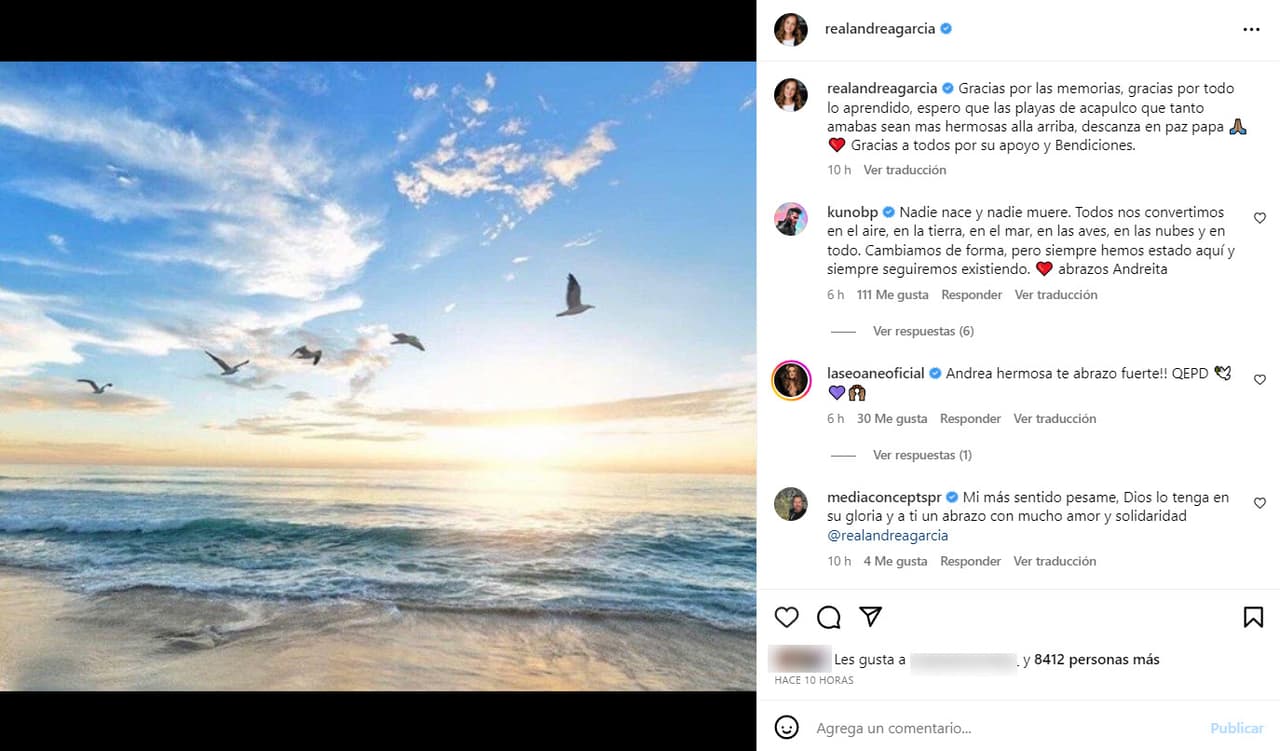The image size is (1280, 751).
Task: Like the post with the heart icon
Action: coord(787,617)
